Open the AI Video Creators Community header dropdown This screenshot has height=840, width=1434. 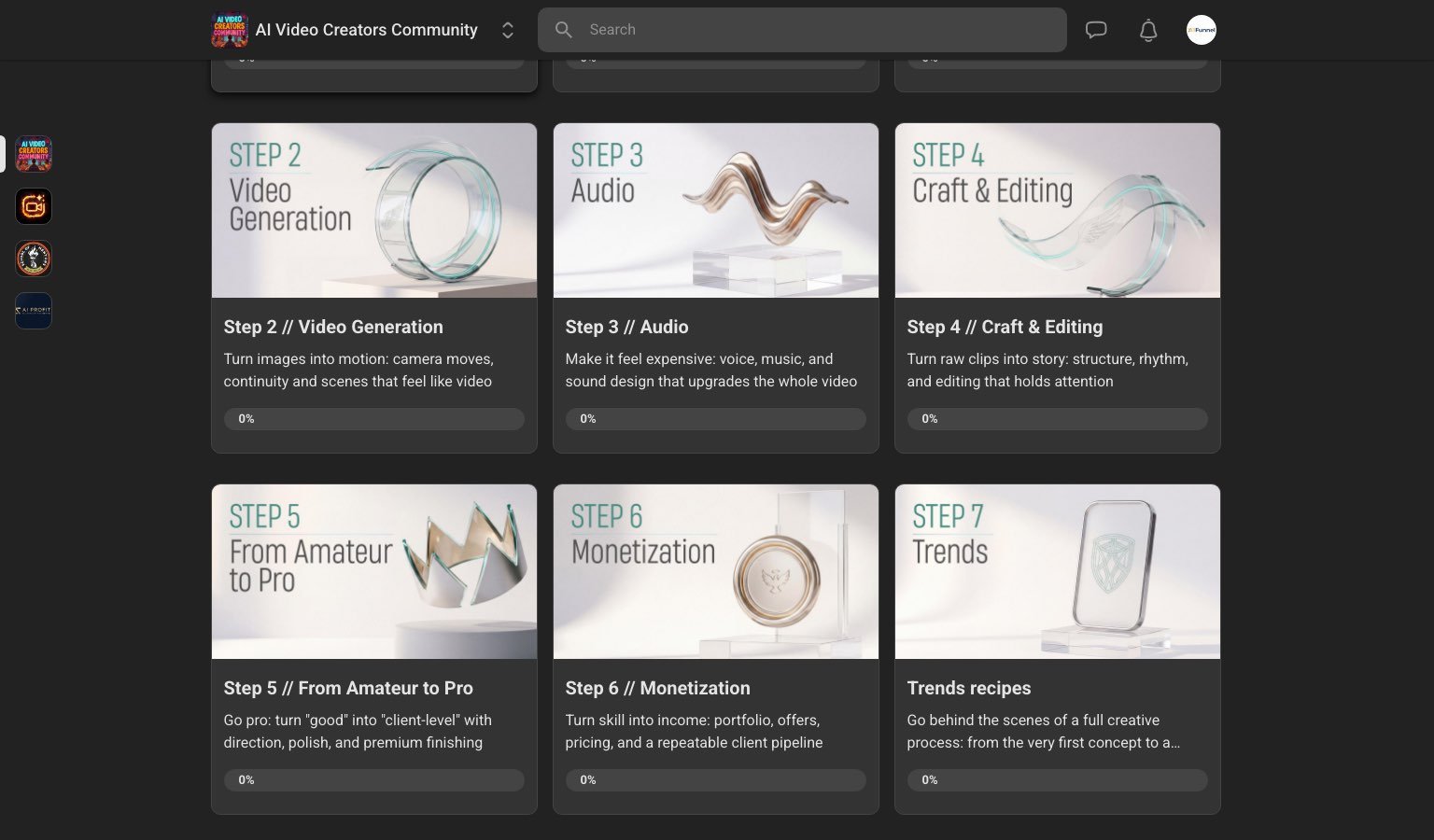pos(366,29)
